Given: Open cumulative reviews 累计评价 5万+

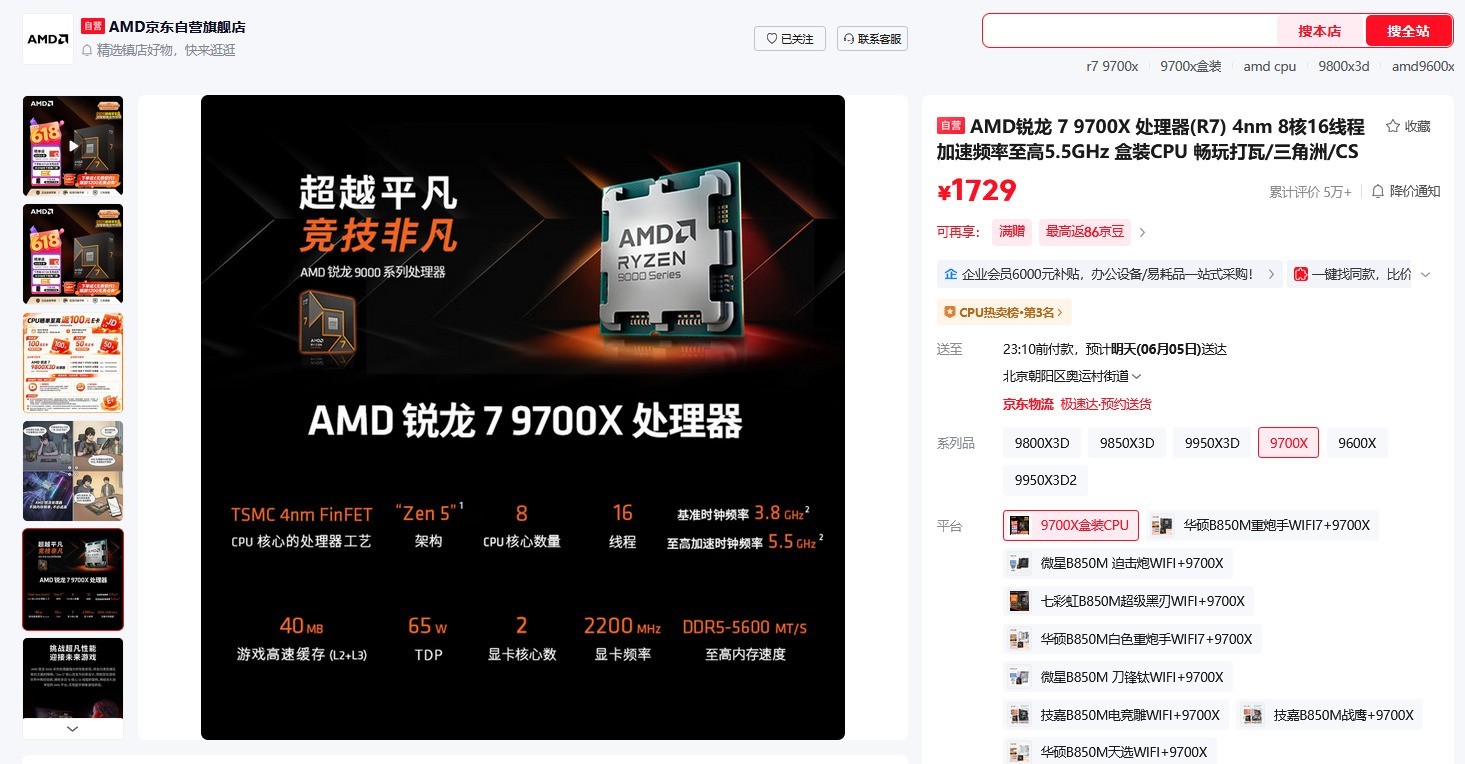Looking at the screenshot, I should click(1310, 192).
